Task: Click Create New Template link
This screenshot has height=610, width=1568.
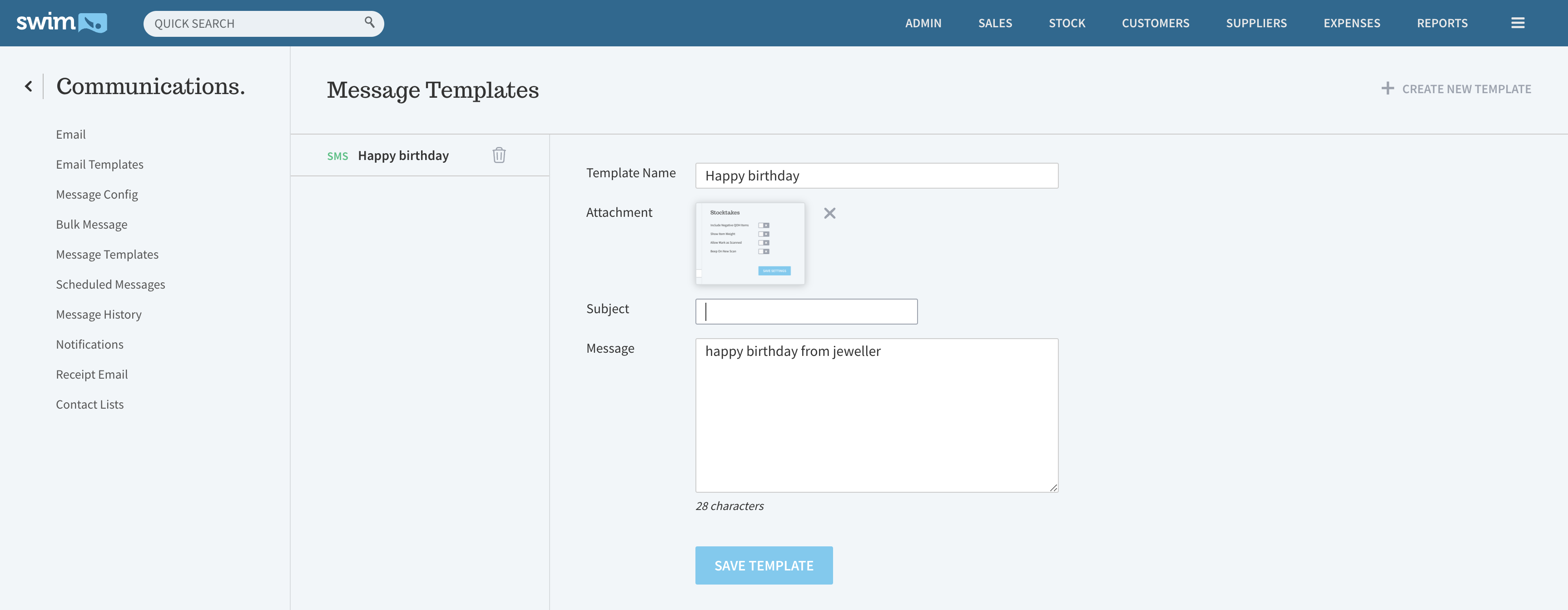Action: coord(1466,89)
